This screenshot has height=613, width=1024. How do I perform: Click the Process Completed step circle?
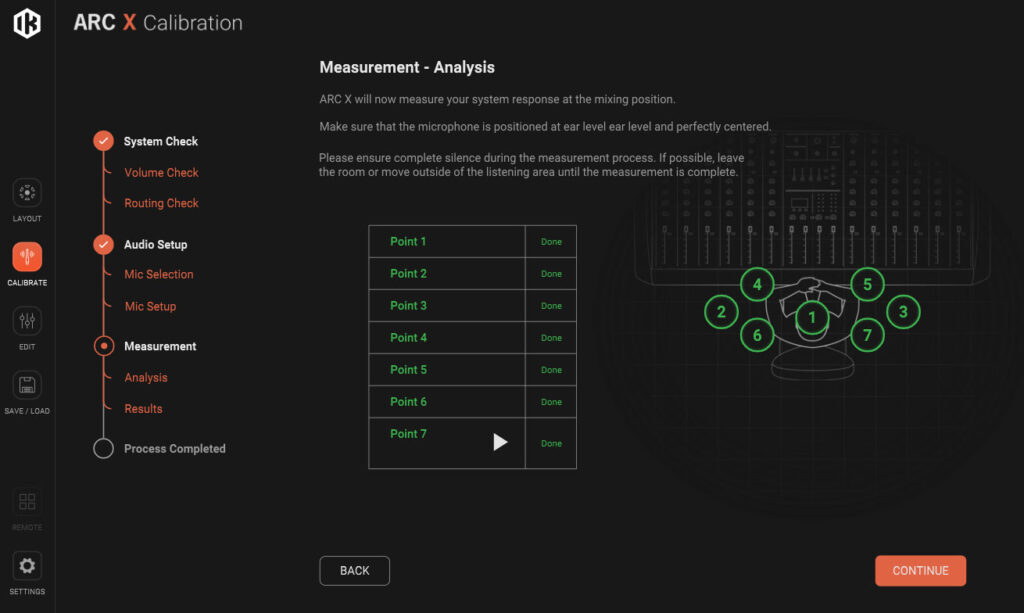[x=103, y=449]
